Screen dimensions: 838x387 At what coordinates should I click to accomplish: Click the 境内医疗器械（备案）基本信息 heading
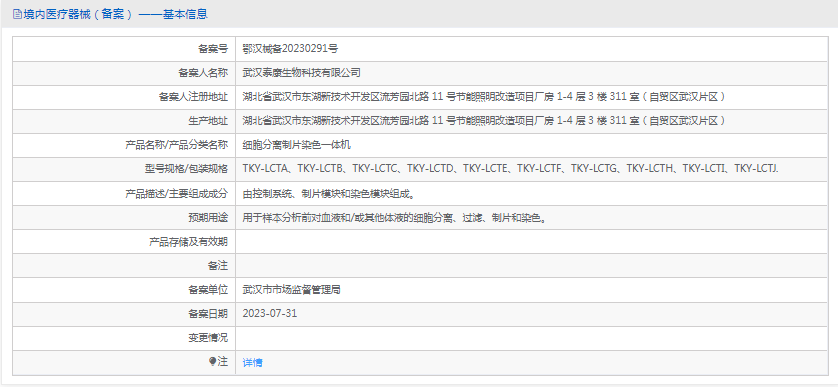click(114, 14)
